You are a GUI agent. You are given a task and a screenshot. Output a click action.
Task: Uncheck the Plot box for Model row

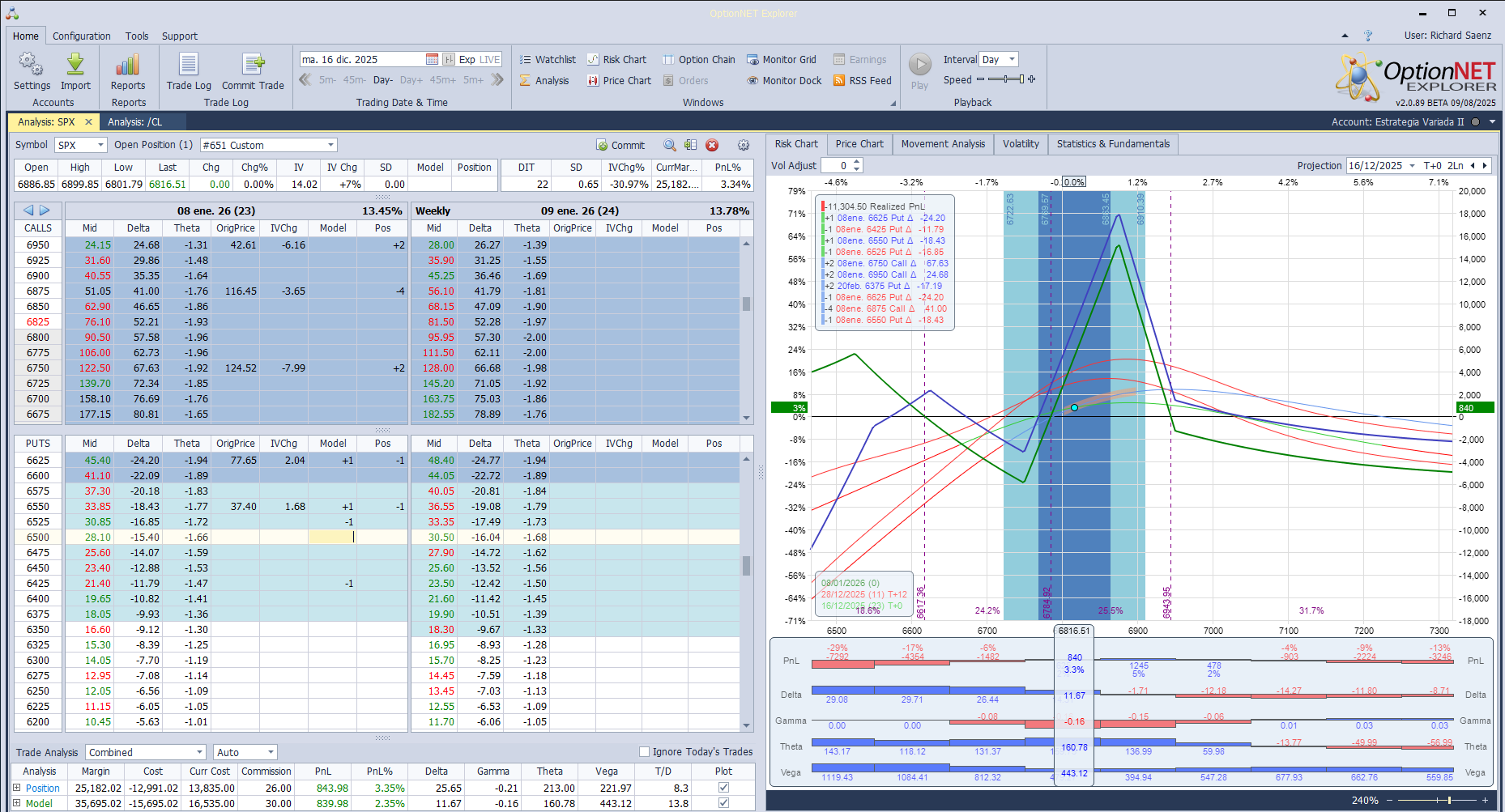pos(723,803)
